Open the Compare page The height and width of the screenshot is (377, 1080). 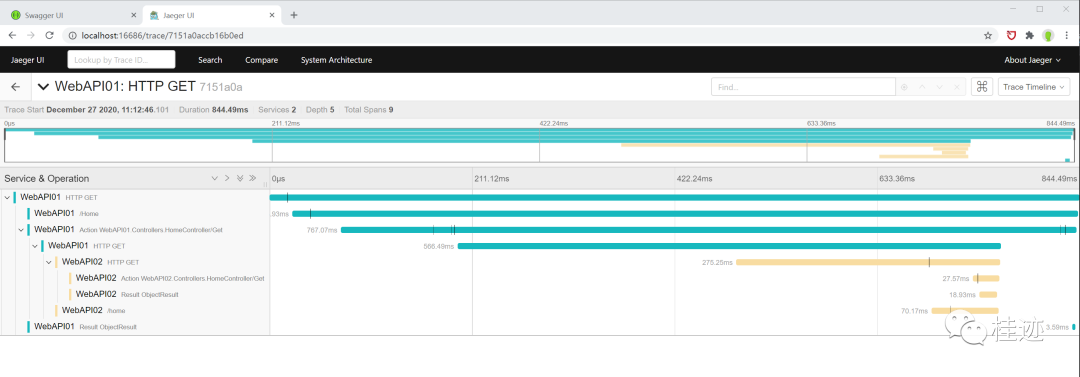[262, 60]
